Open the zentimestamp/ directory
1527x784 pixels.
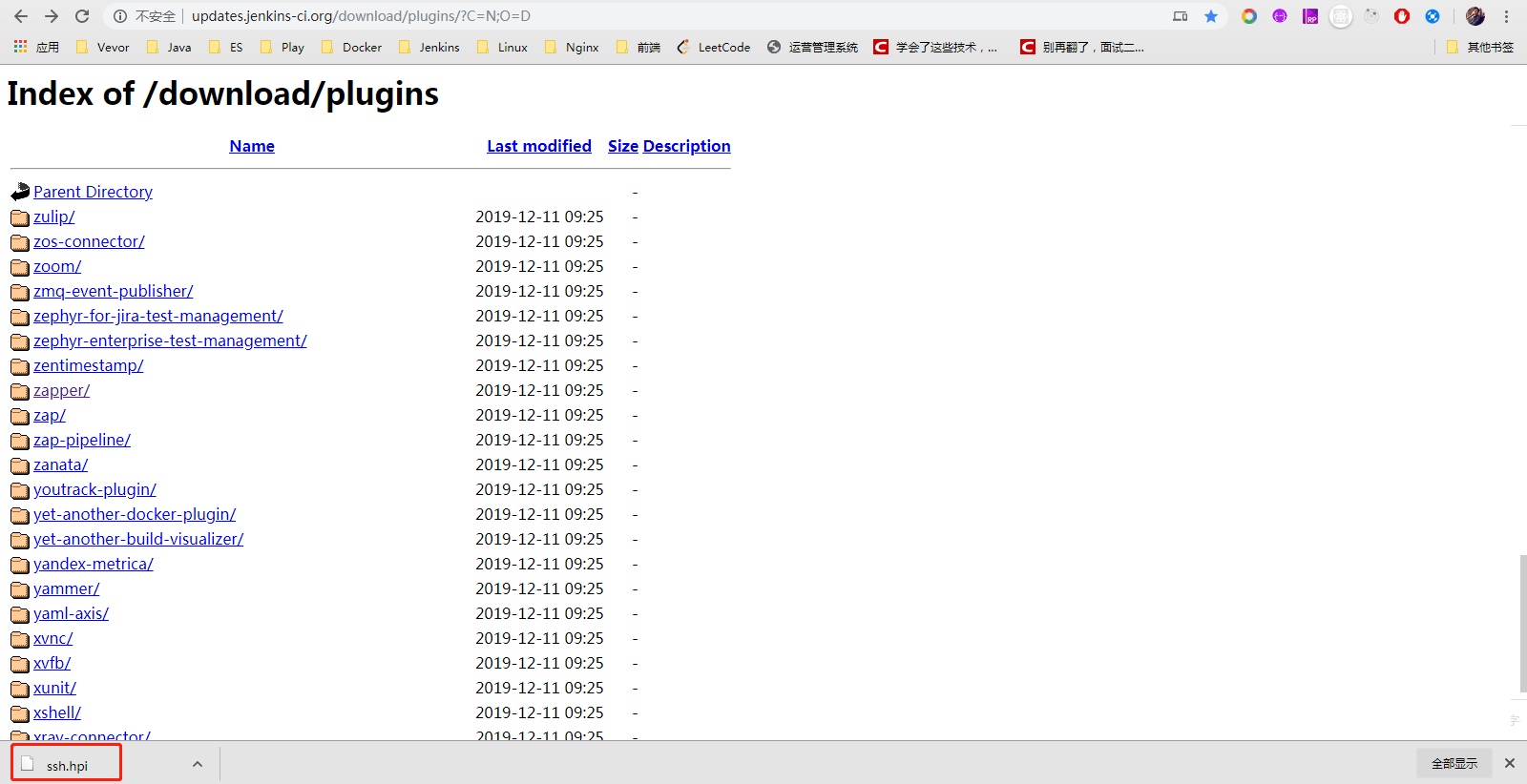point(88,365)
